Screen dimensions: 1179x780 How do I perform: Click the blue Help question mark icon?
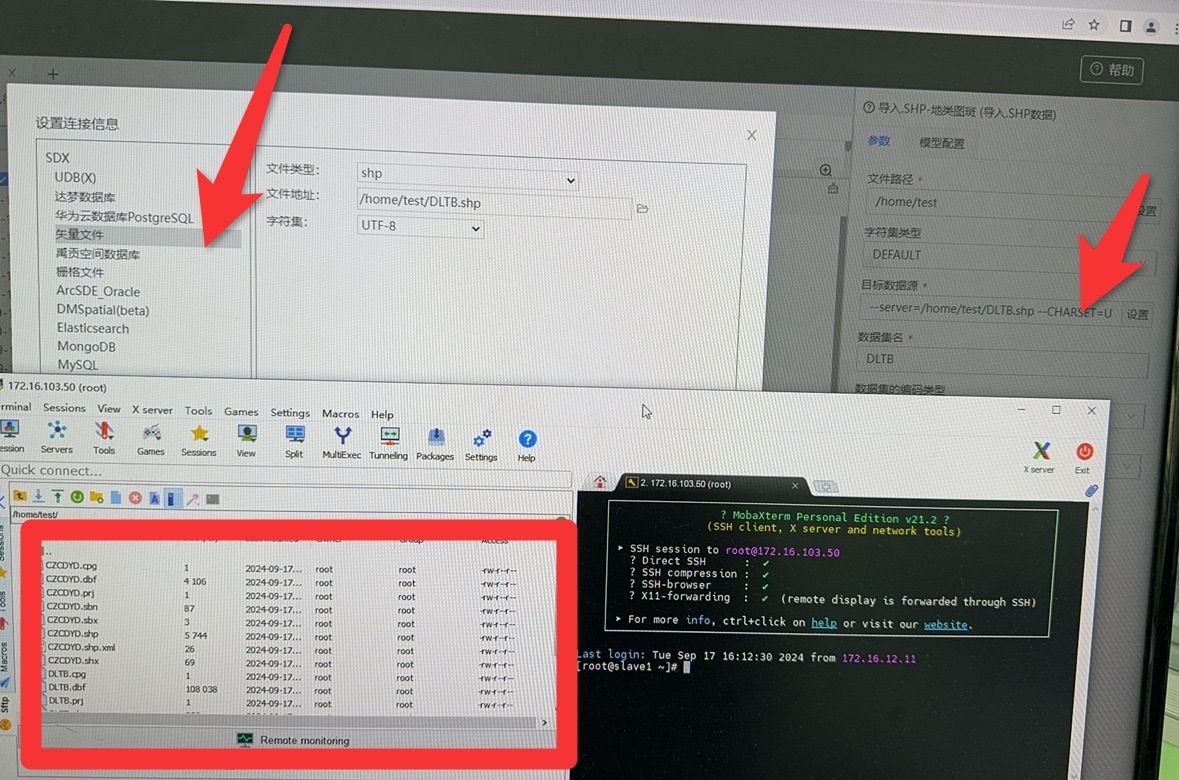(527, 445)
